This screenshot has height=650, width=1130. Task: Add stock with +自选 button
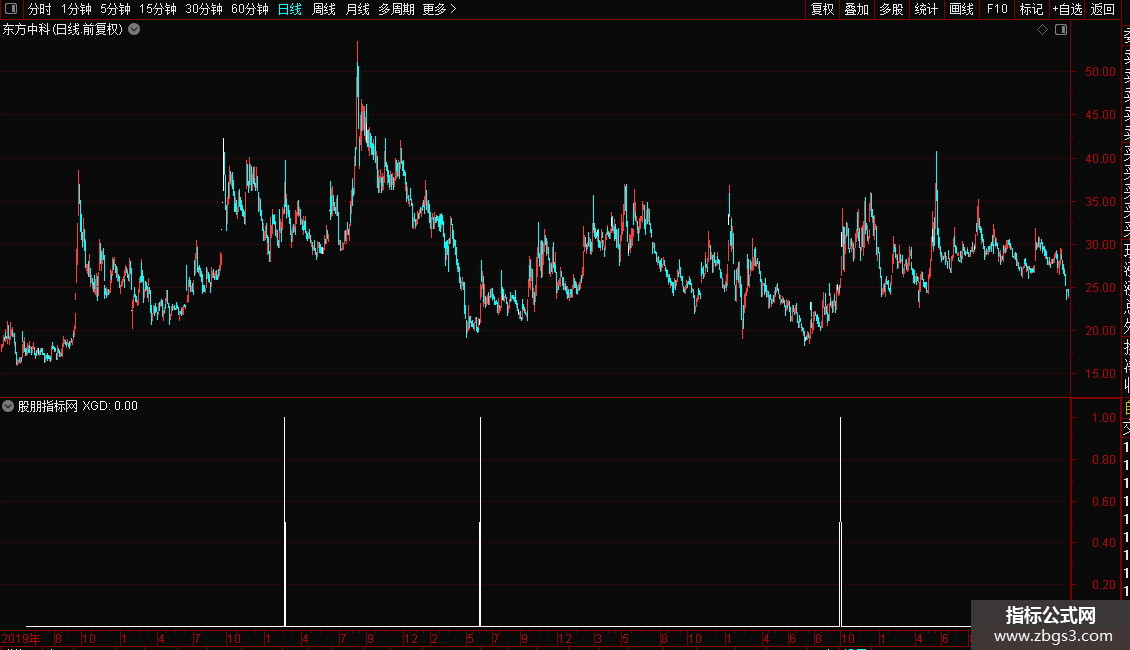coord(1067,9)
